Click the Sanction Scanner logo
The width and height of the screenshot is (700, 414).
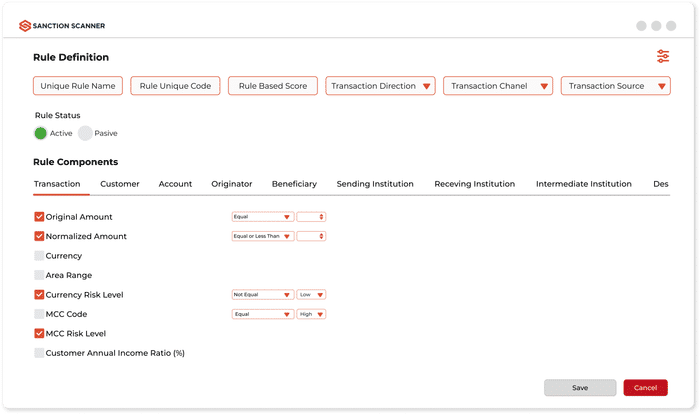point(62,26)
